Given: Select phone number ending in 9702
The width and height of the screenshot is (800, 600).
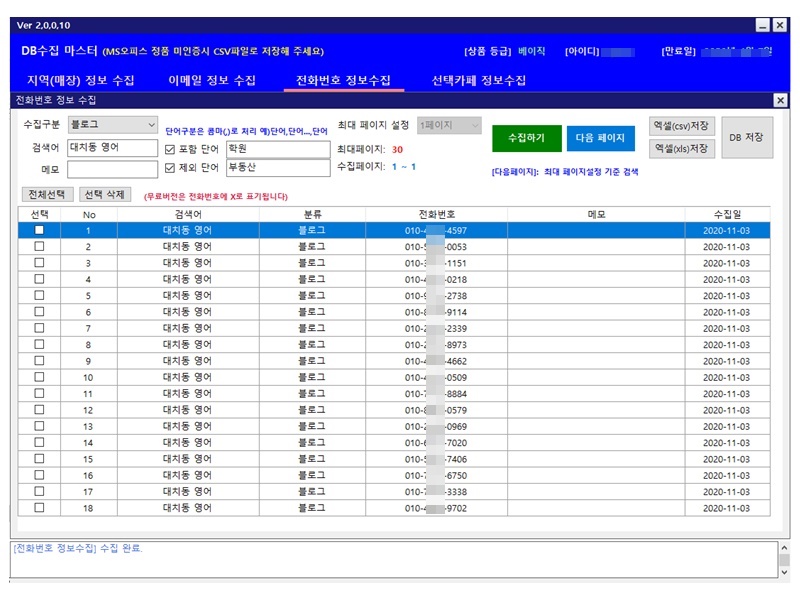Looking at the screenshot, I should click(x=436, y=508).
